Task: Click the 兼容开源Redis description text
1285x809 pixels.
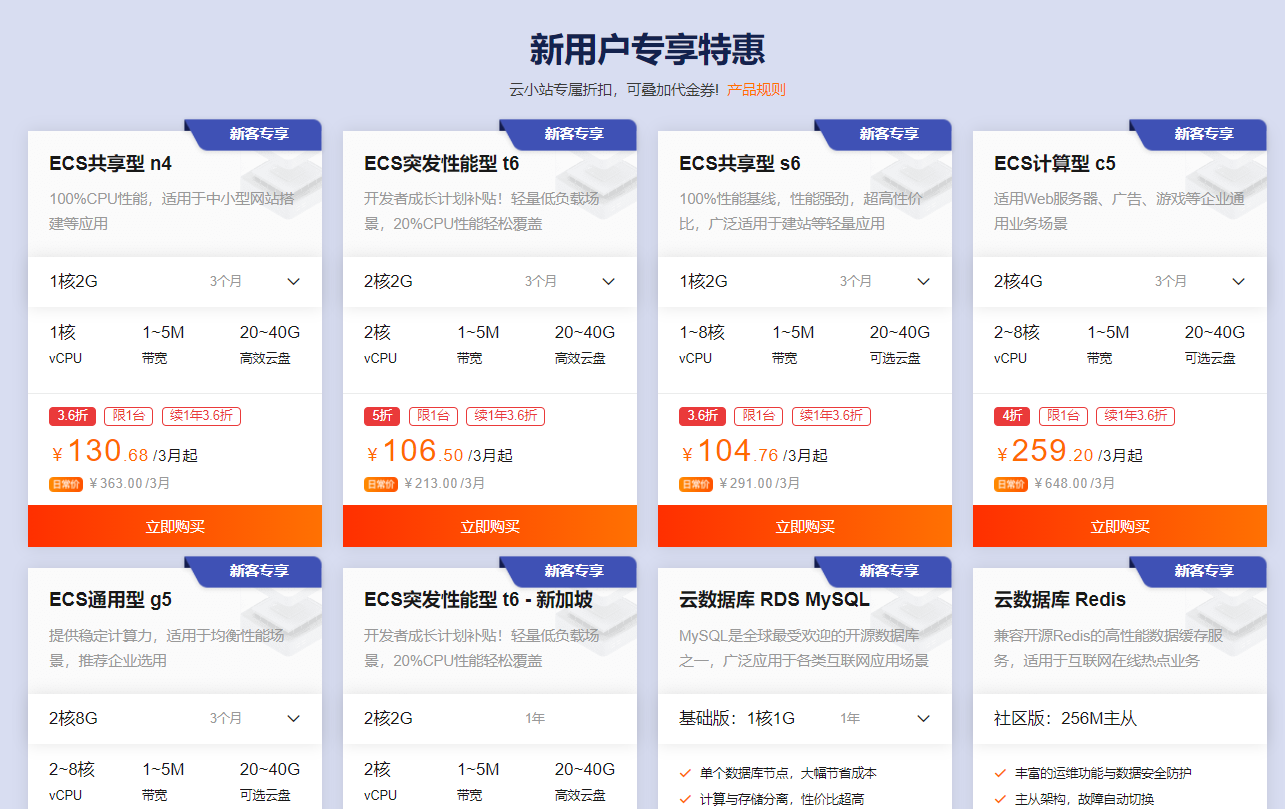Action: tap(1108, 648)
